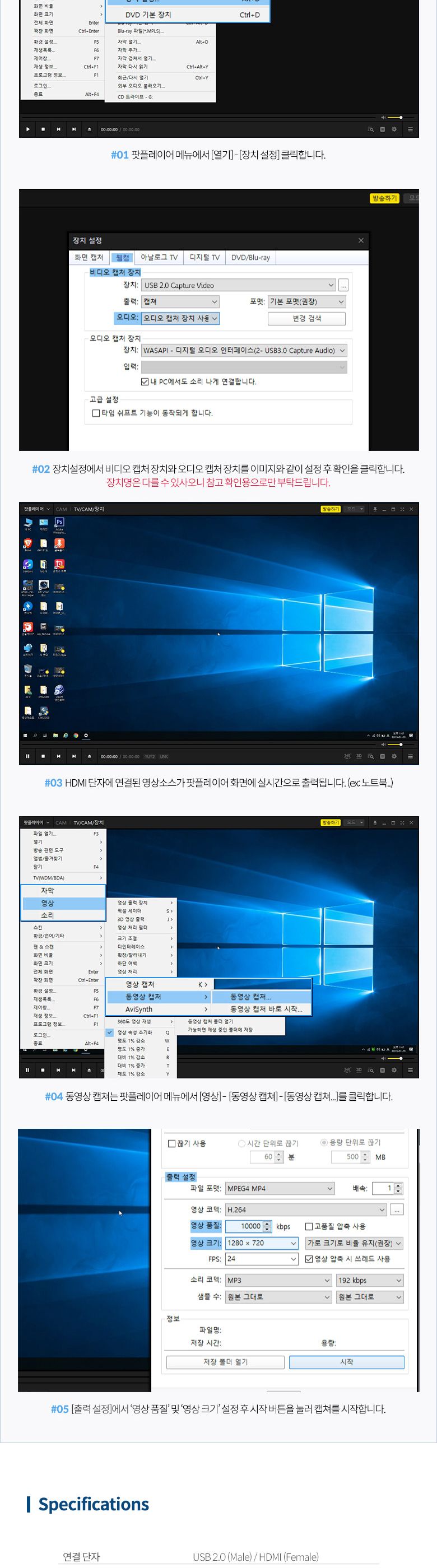Click the 방송하기 button in the step 04 title bar
The image size is (437, 1568).
(331, 822)
